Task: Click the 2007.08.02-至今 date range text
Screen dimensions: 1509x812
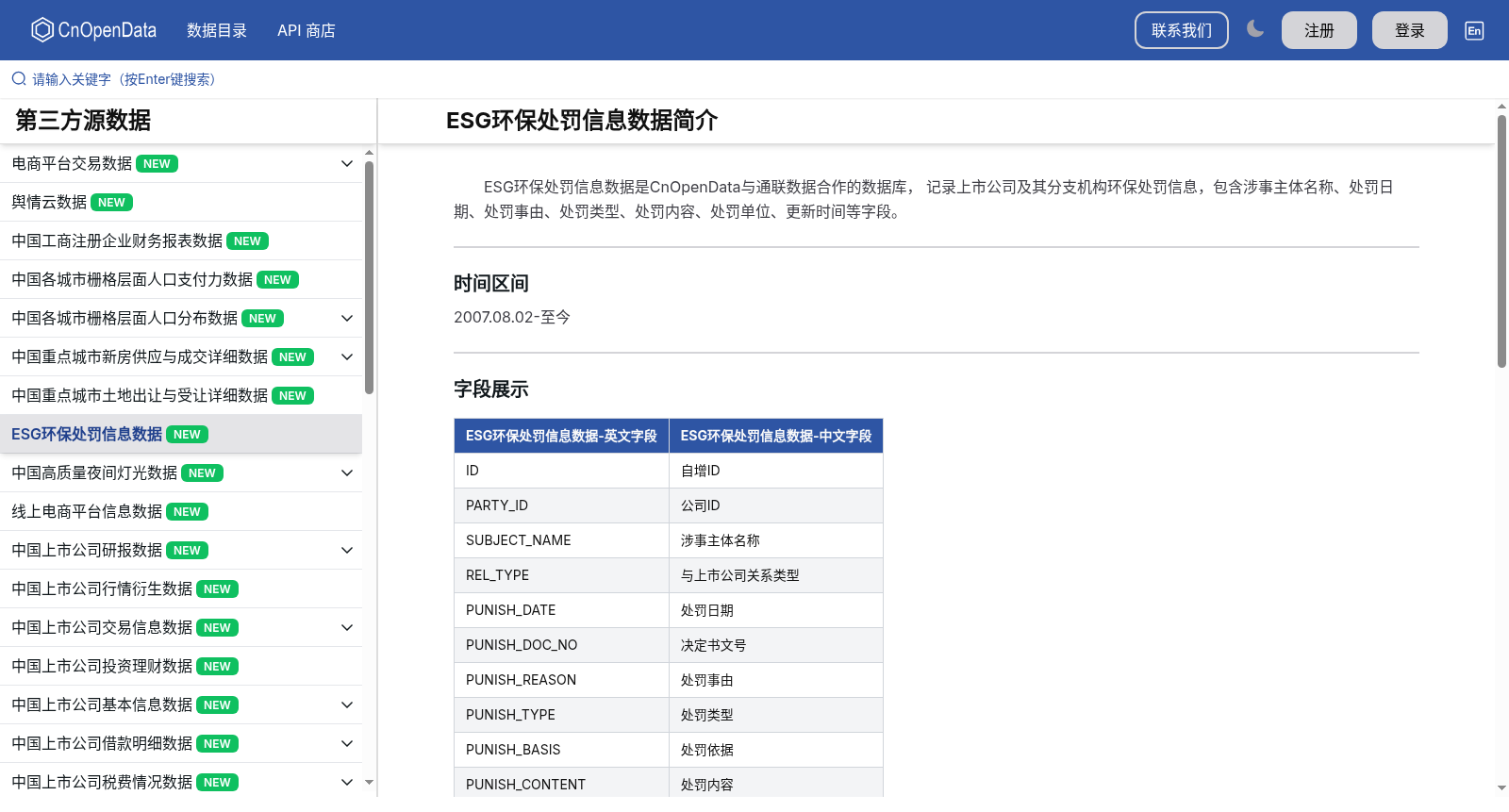Action: (512, 318)
